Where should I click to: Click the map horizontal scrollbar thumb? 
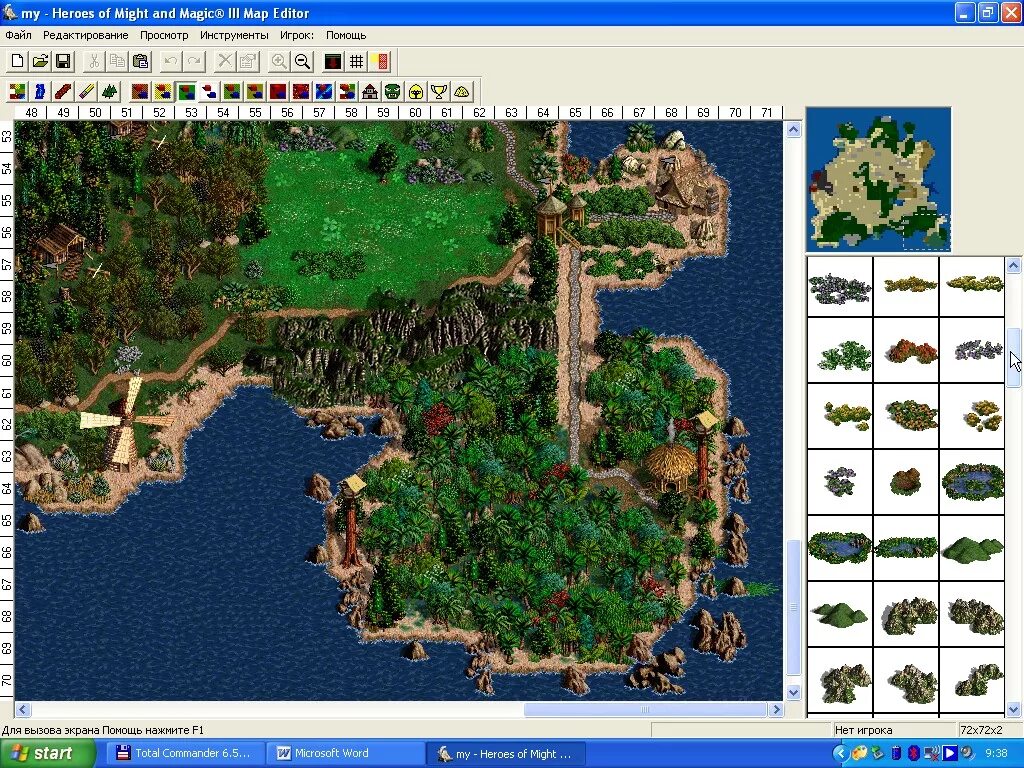(x=645, y=709)
